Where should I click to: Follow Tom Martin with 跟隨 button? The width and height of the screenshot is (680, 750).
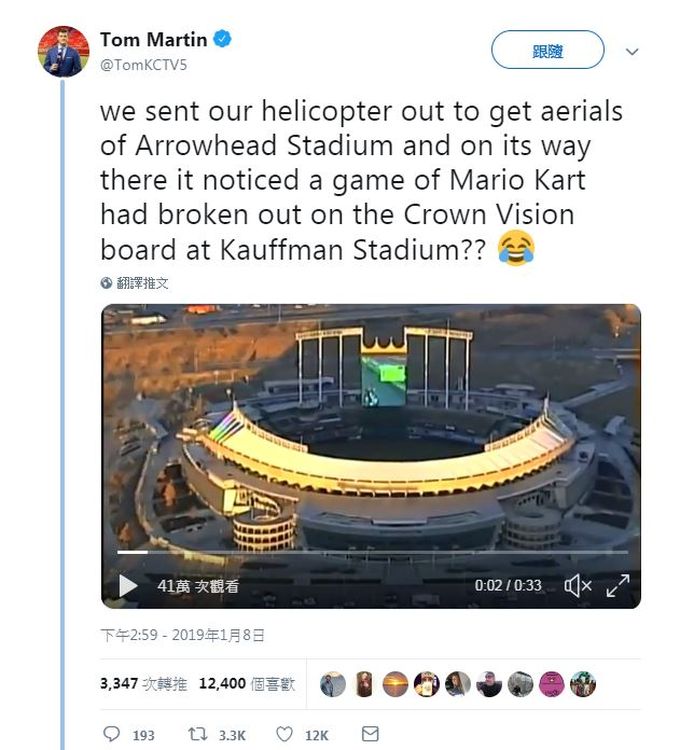tap(548, 50)
